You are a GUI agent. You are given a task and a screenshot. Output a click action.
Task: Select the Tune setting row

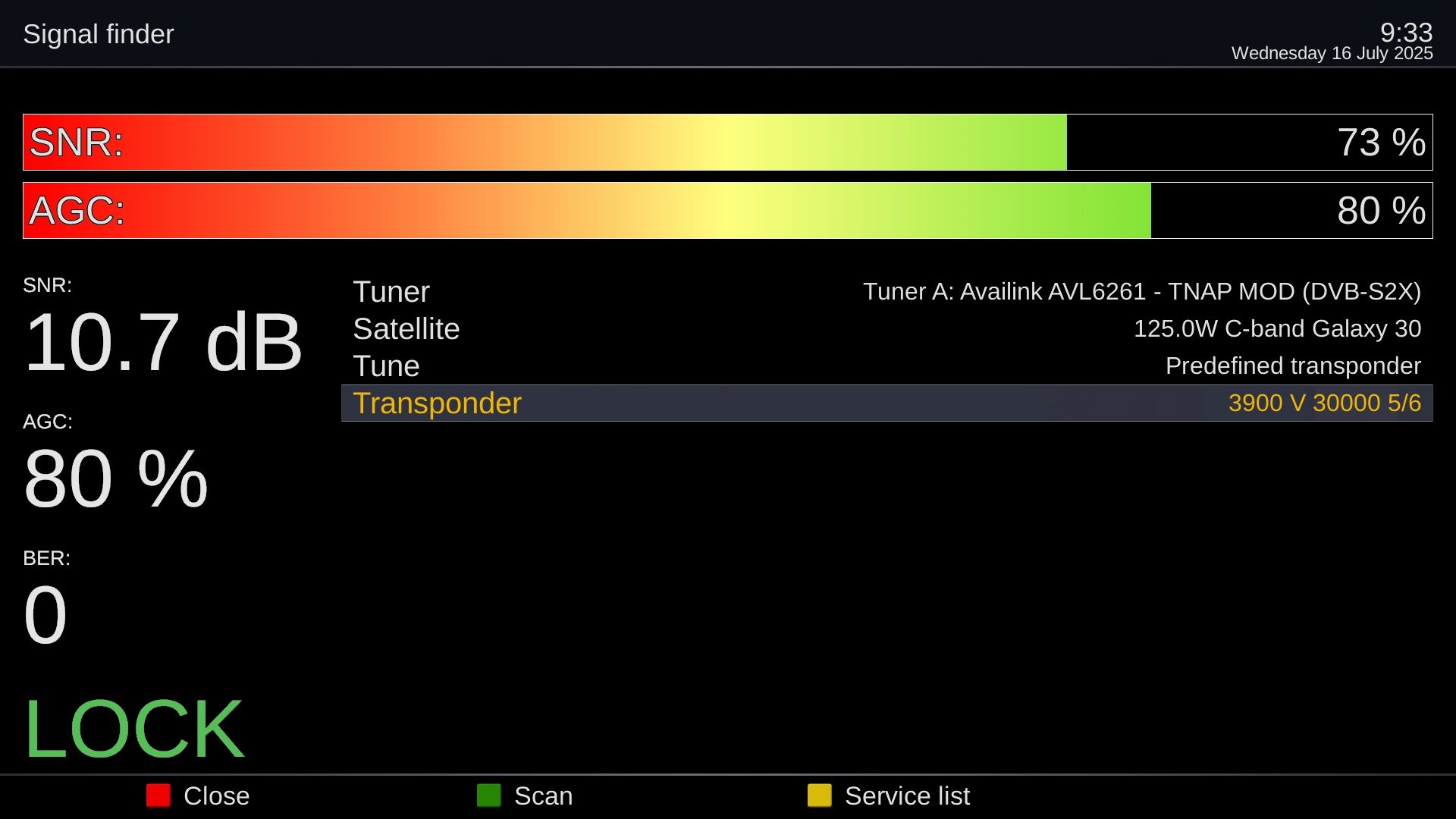887,366
